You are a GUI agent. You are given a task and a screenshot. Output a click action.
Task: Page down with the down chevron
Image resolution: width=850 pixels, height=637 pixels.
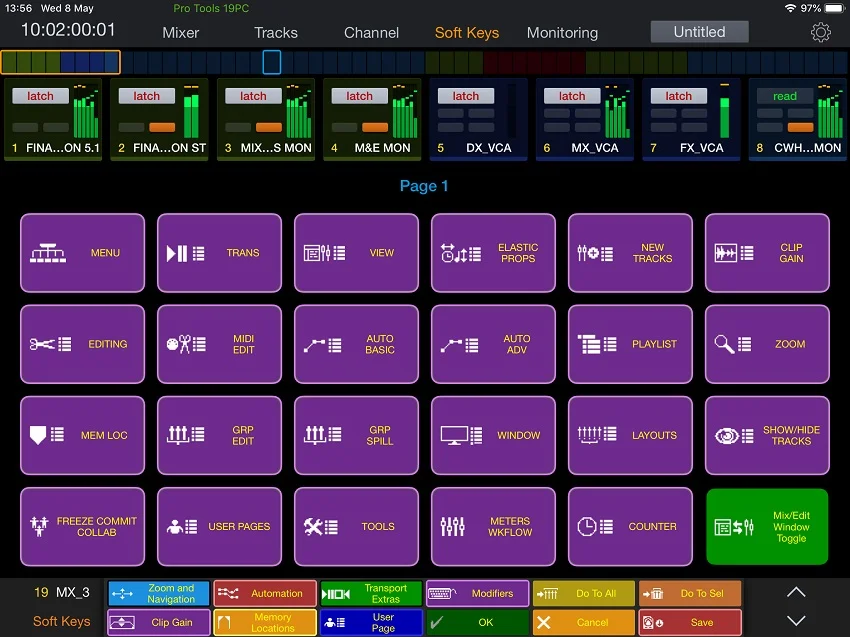pos(796,621)
